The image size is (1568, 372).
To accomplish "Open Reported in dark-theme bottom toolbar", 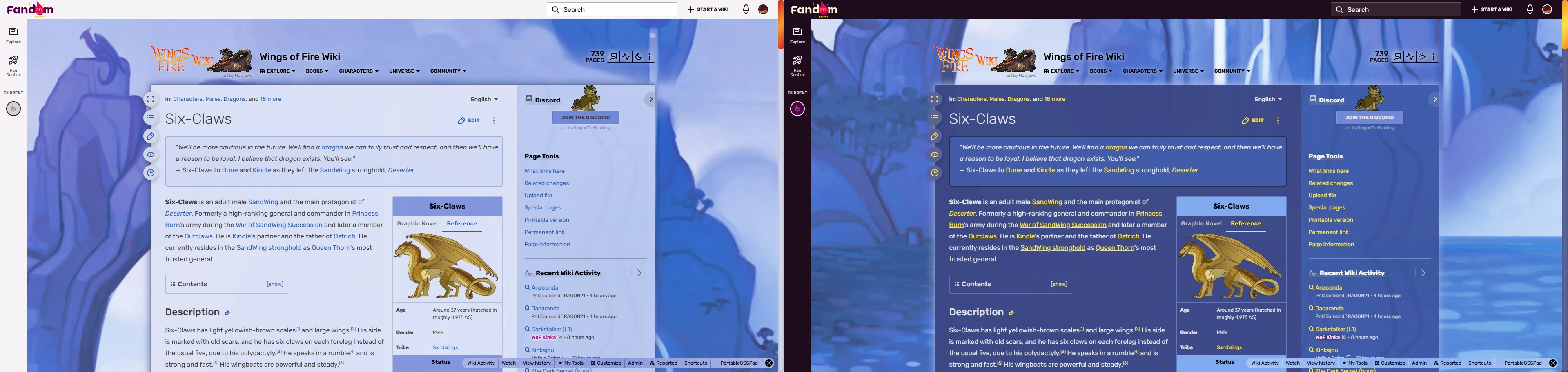I will pyautogui.click(x=1447, y=363).
